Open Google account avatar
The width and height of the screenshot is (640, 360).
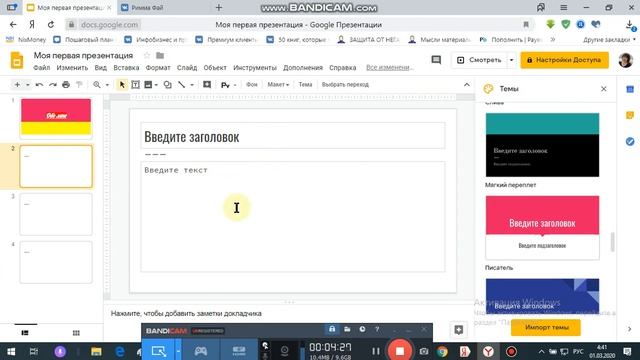pyautogui.click(x=625, y=60)
